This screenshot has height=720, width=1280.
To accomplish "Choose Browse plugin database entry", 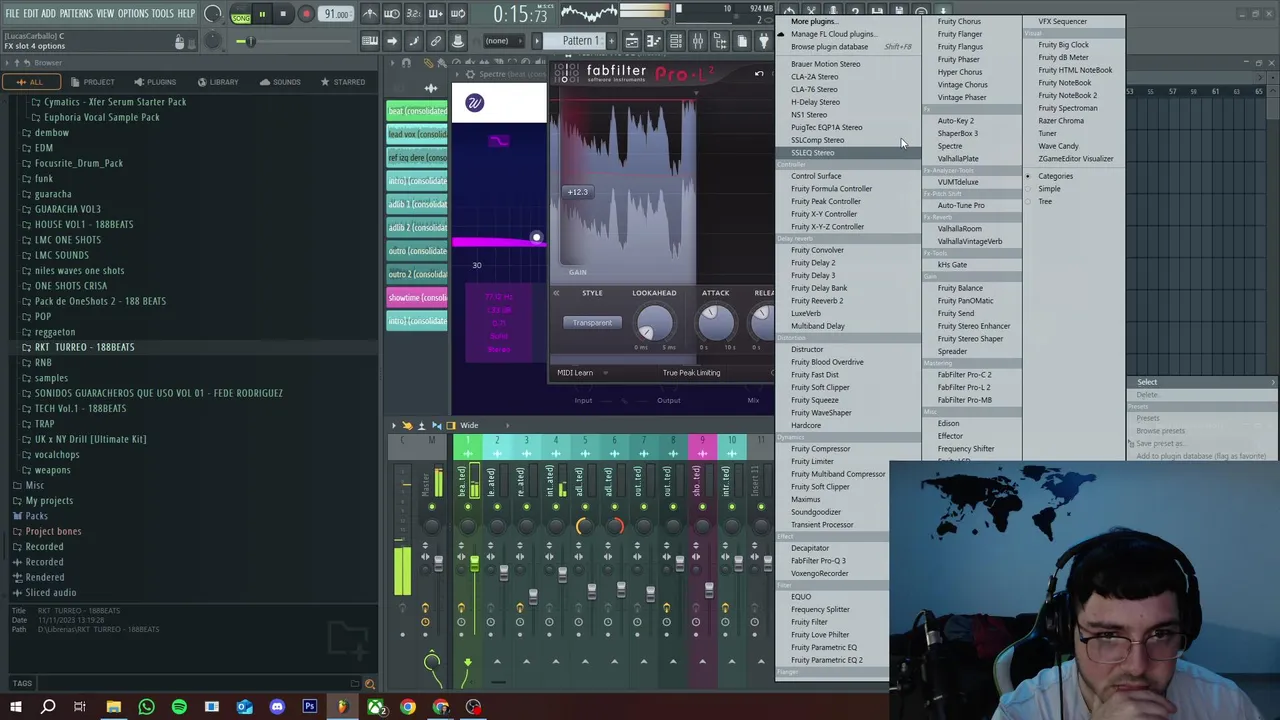I will [x=829, y=47].
